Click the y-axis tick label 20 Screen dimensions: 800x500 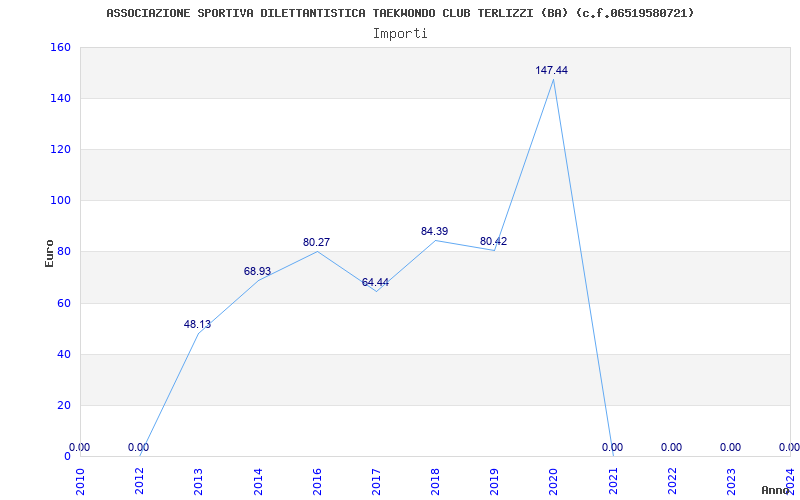pos(64,405)
